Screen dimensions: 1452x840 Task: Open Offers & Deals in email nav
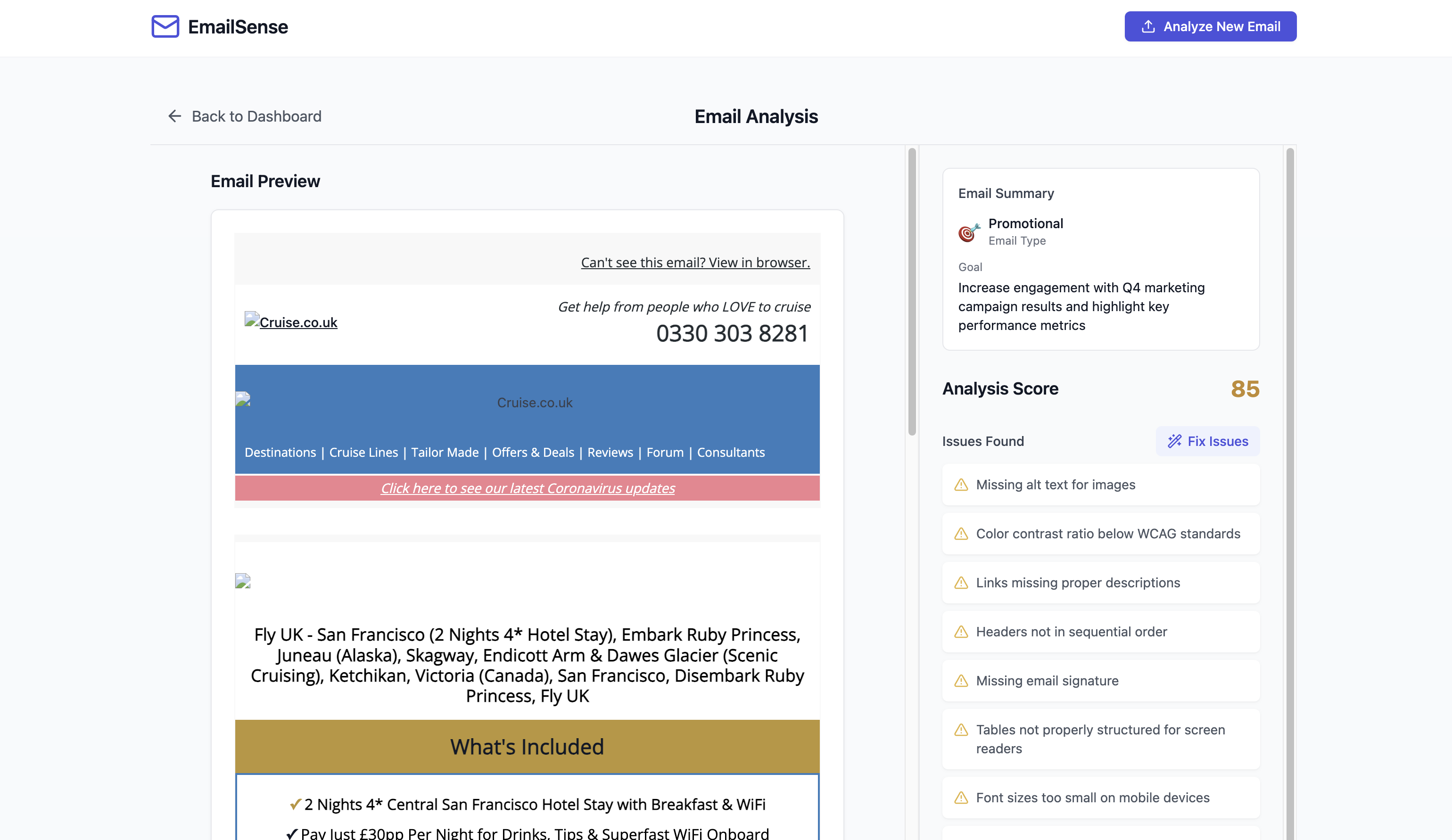point(533,452)
